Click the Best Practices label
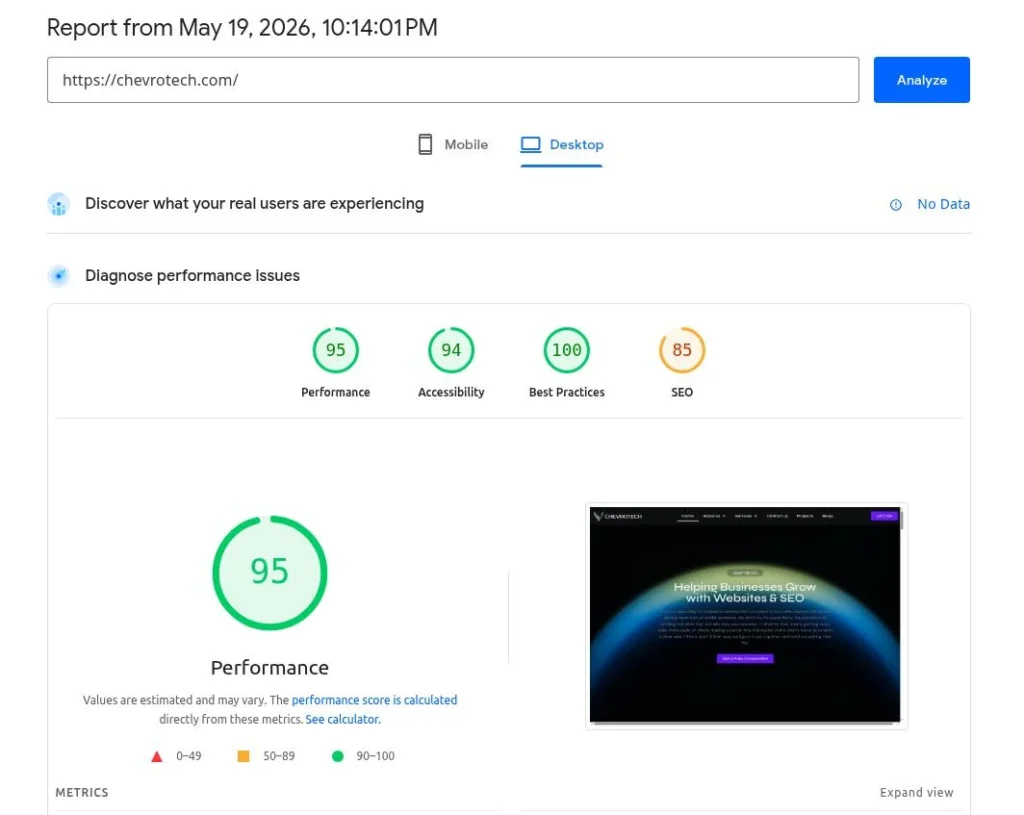Viewport: 1024px width, 815px height. [x=567, y=392]
